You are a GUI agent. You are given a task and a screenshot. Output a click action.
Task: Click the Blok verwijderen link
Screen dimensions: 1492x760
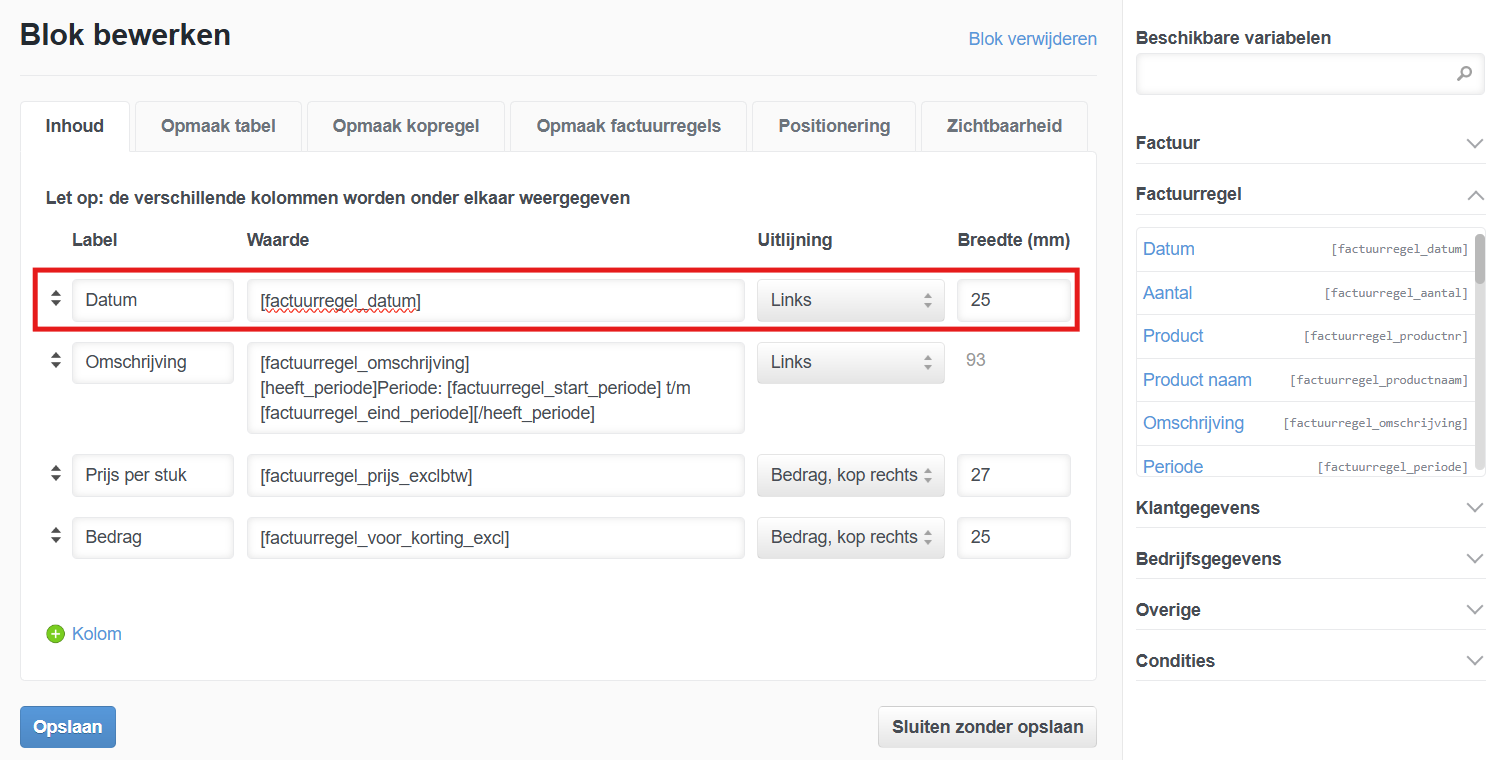1032,39
